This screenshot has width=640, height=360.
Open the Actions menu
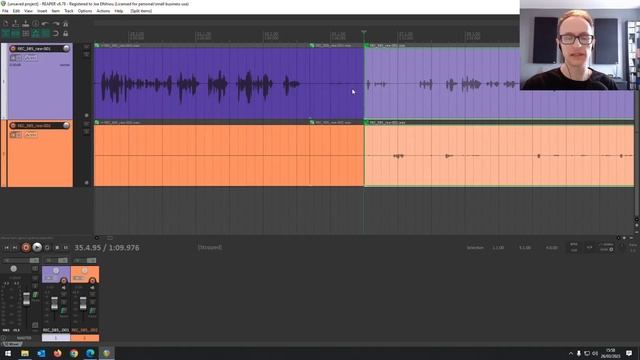tap(103, 11)
